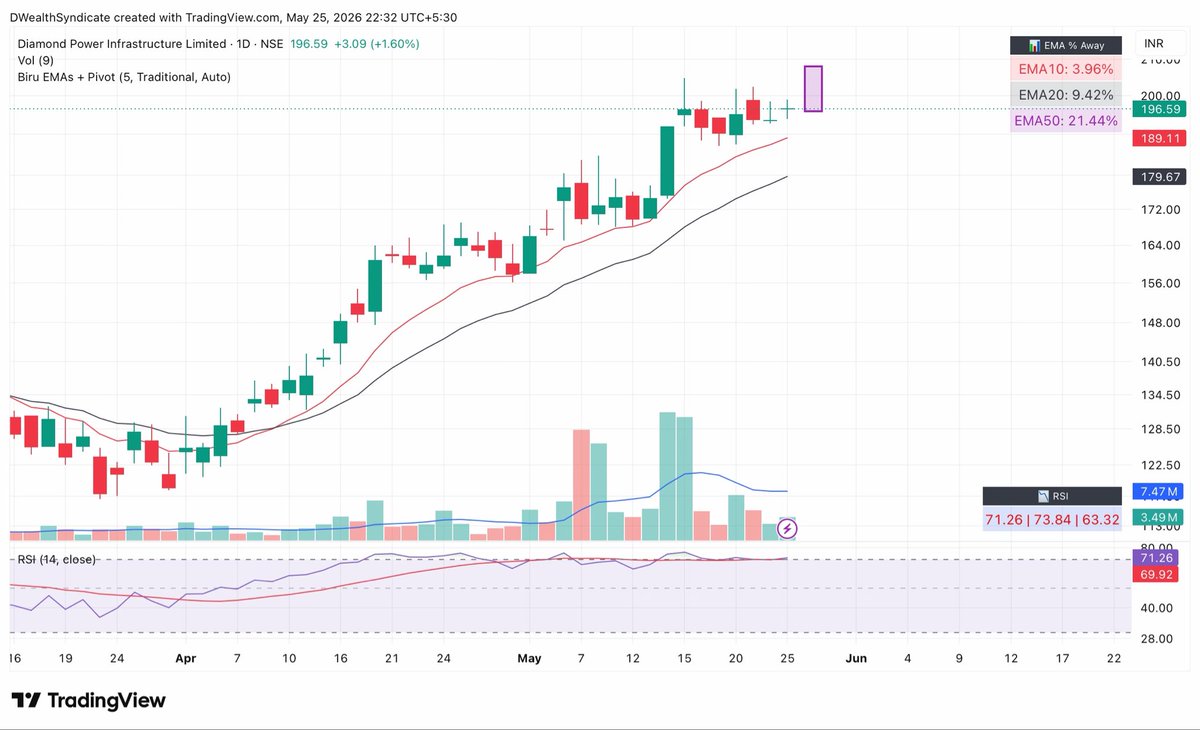Click the RSI values 71.26 | 73.84 | 63.32
Screen dimensions: 1200x730
[1052, 520]
